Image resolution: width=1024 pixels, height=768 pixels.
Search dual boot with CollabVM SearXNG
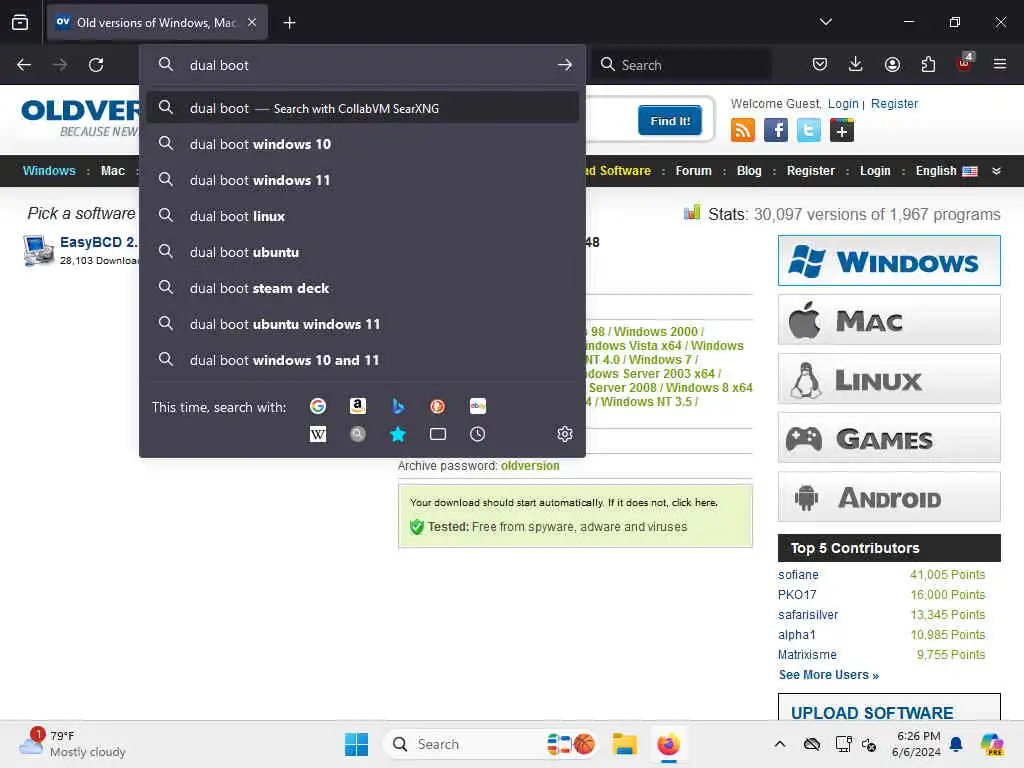coord(362,108)
